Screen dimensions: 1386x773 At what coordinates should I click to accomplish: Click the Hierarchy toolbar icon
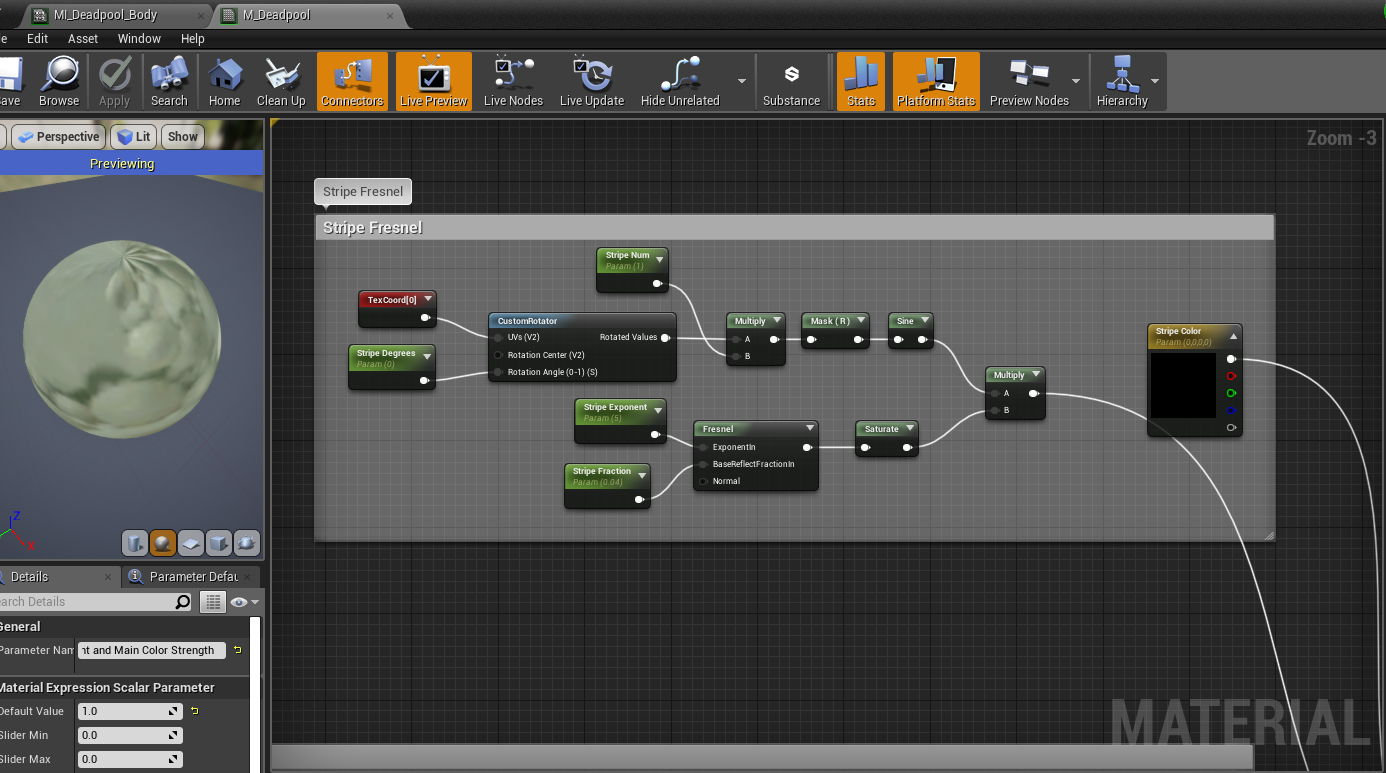(1122, 81)
